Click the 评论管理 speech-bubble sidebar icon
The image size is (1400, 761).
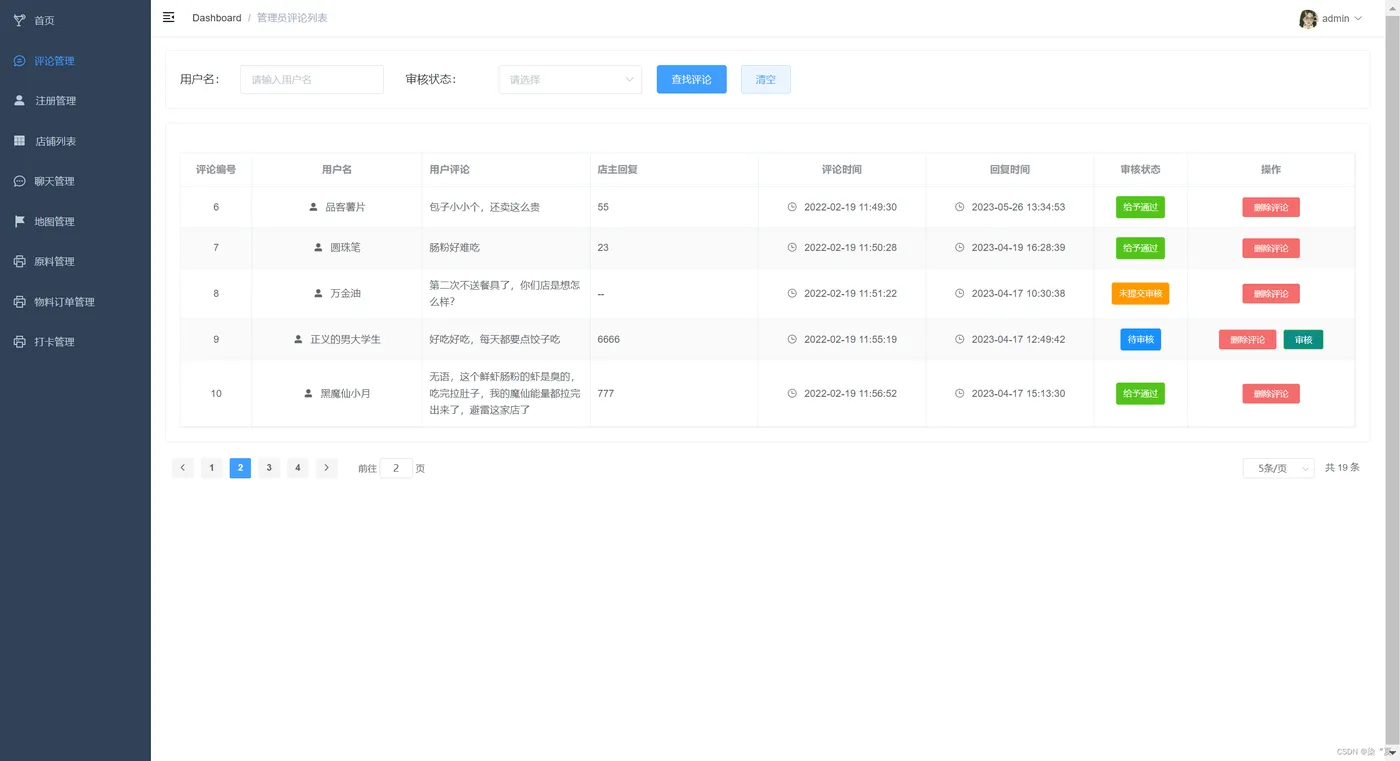[19, 61]
